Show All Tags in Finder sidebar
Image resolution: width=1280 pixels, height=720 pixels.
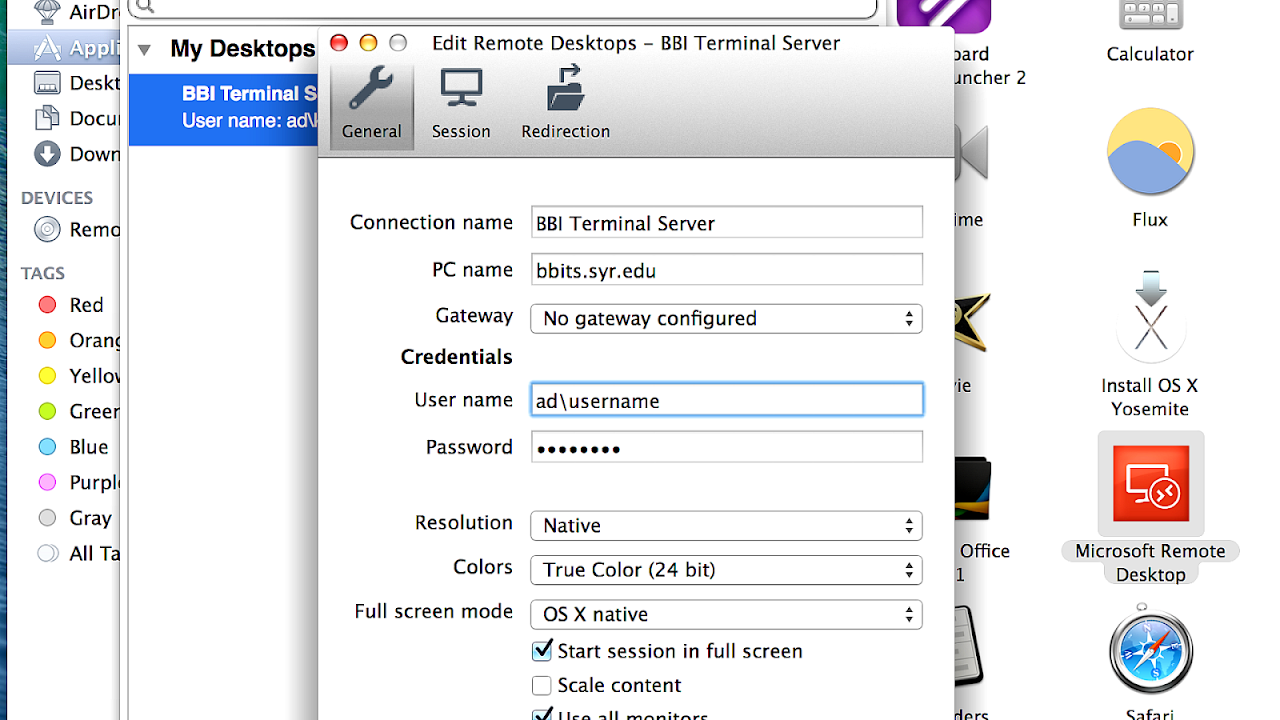tap(78, 553)
